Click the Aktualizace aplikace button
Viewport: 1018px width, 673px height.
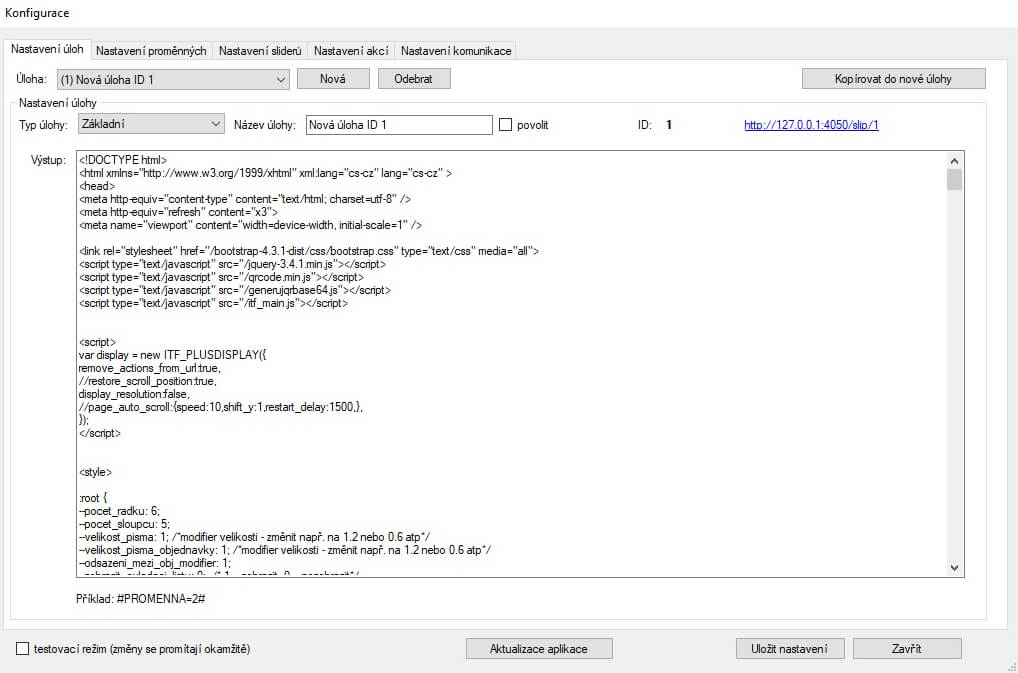pos(539,648)
